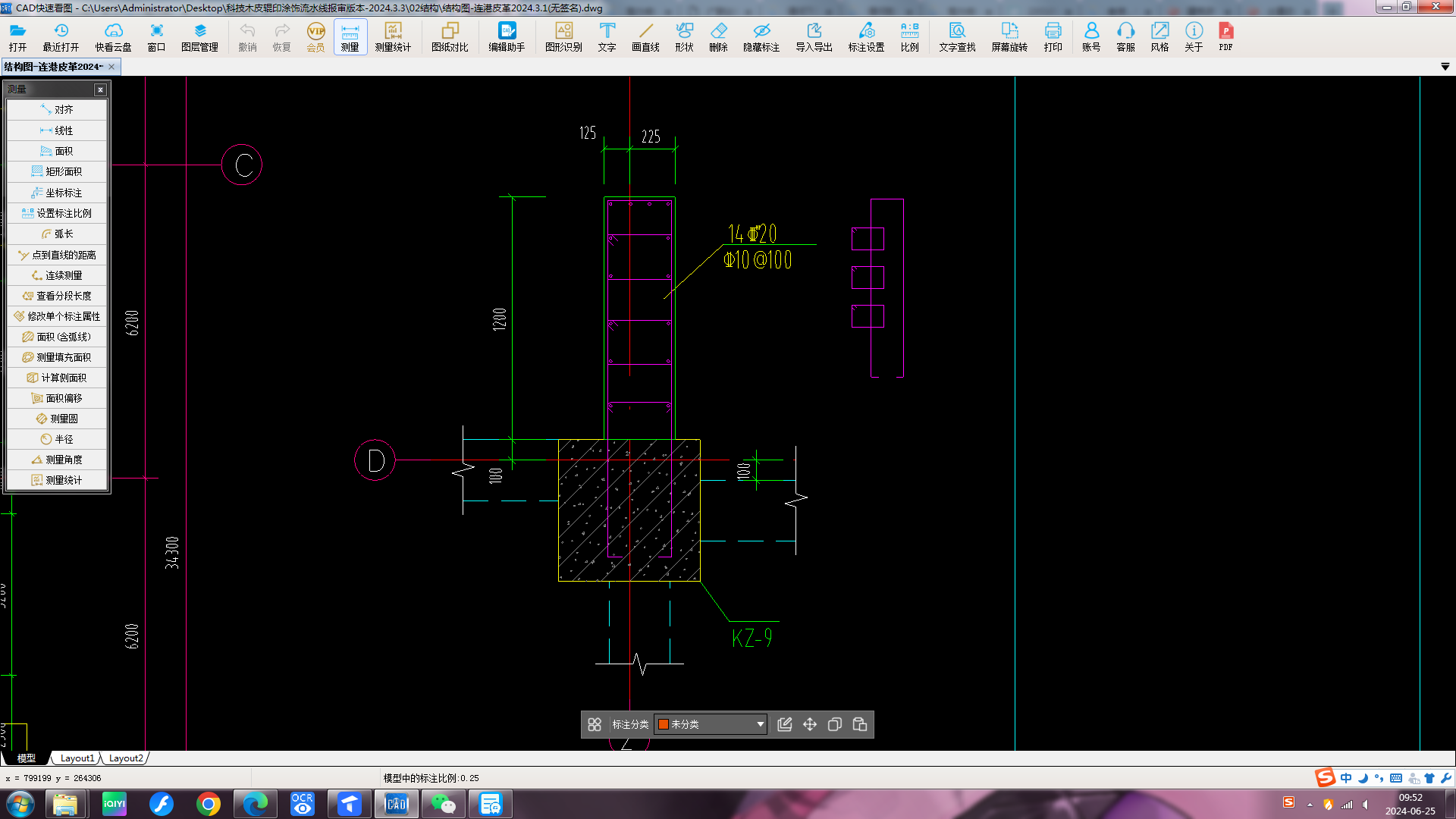Open the 未分类 annotation category dropdown
The height and width of the screenshot is (819, 1456).
pyautogui.click(x=711, y=724)
